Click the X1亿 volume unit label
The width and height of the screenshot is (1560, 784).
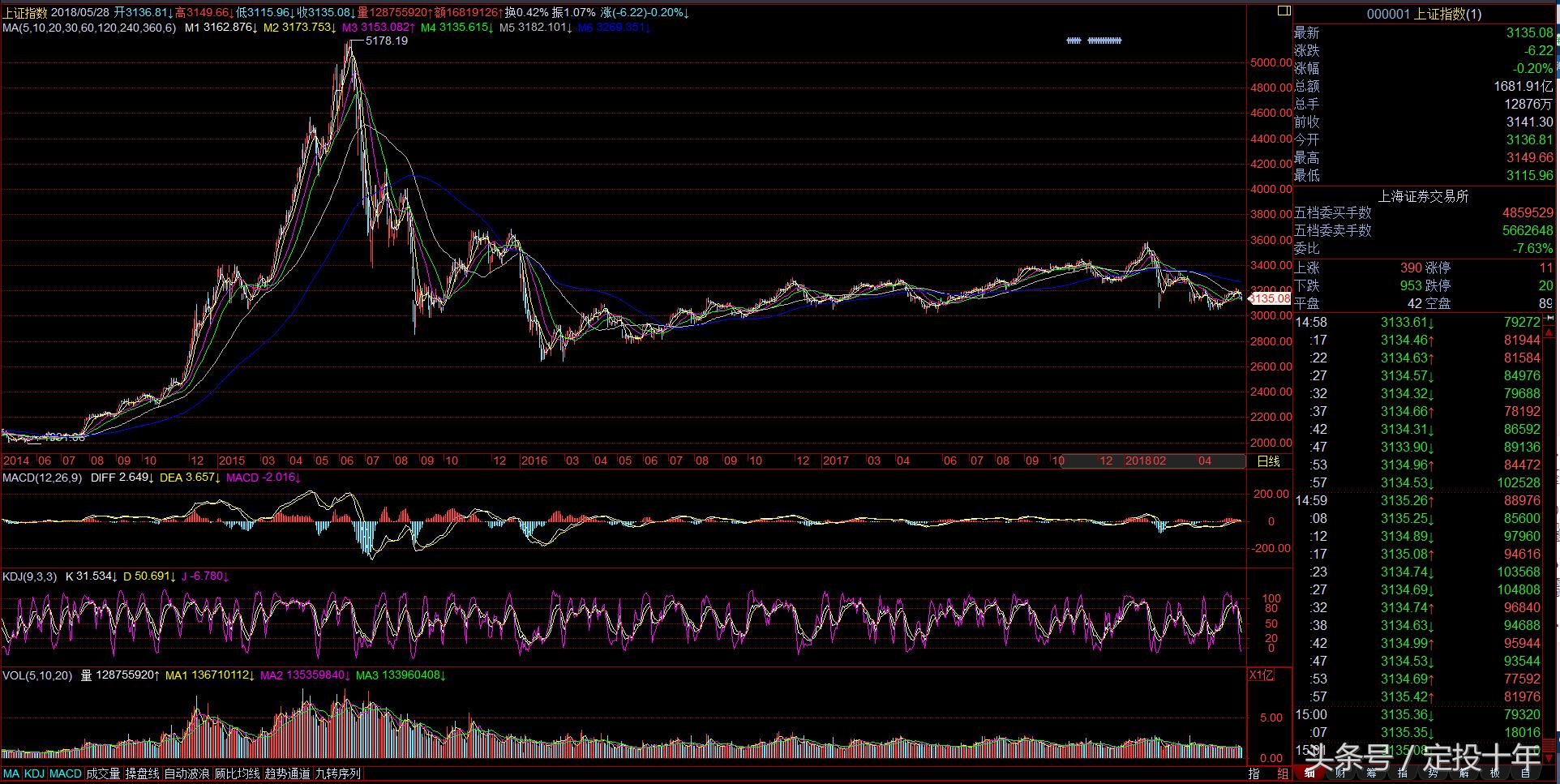(x=1261, y=675)
